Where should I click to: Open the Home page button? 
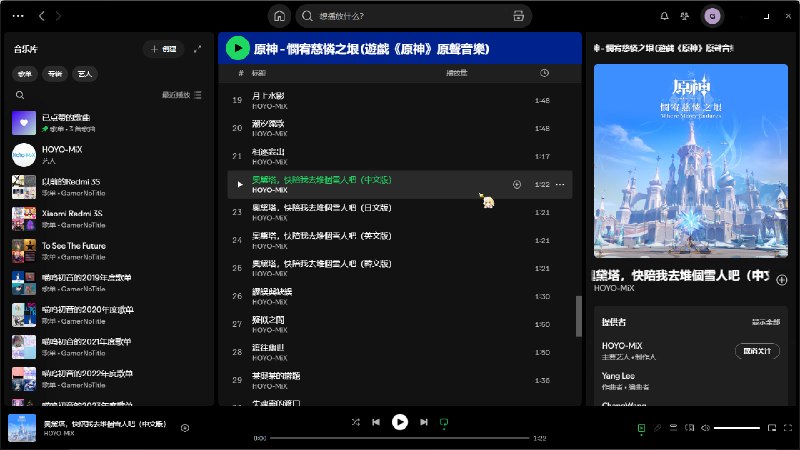coord(279,16)
